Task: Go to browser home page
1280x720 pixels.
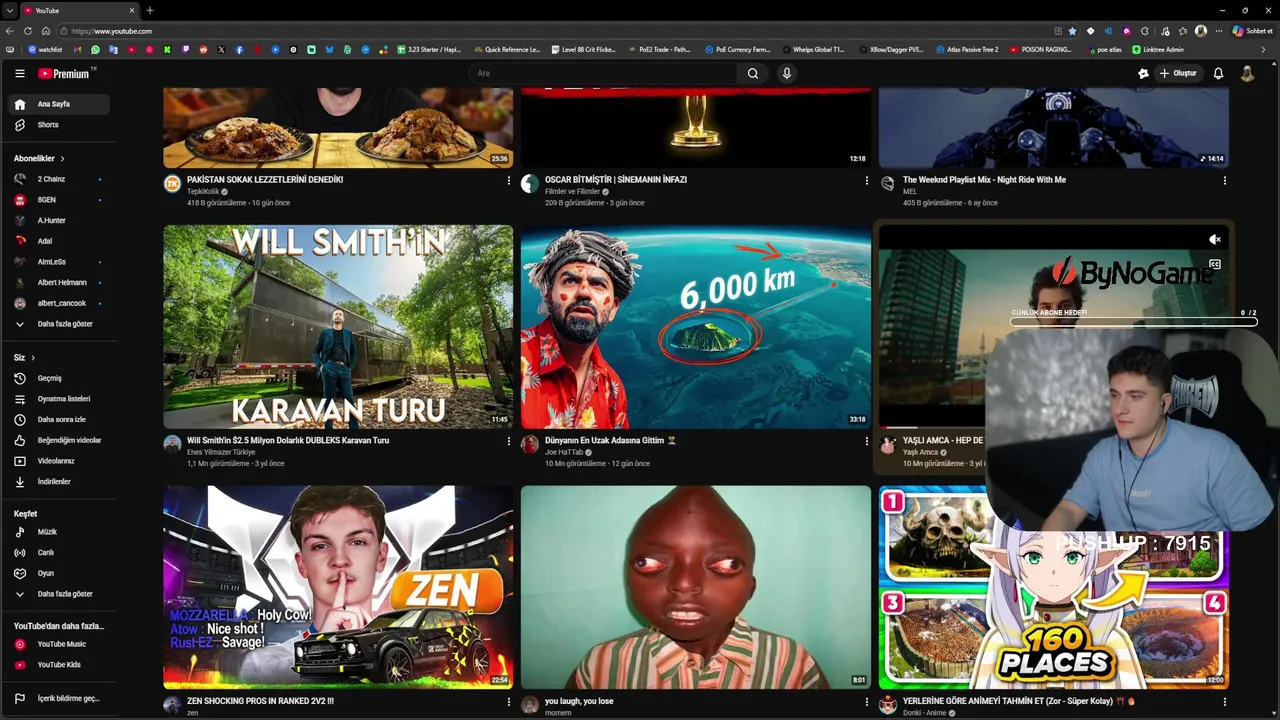Action: (x=45, y=31)
